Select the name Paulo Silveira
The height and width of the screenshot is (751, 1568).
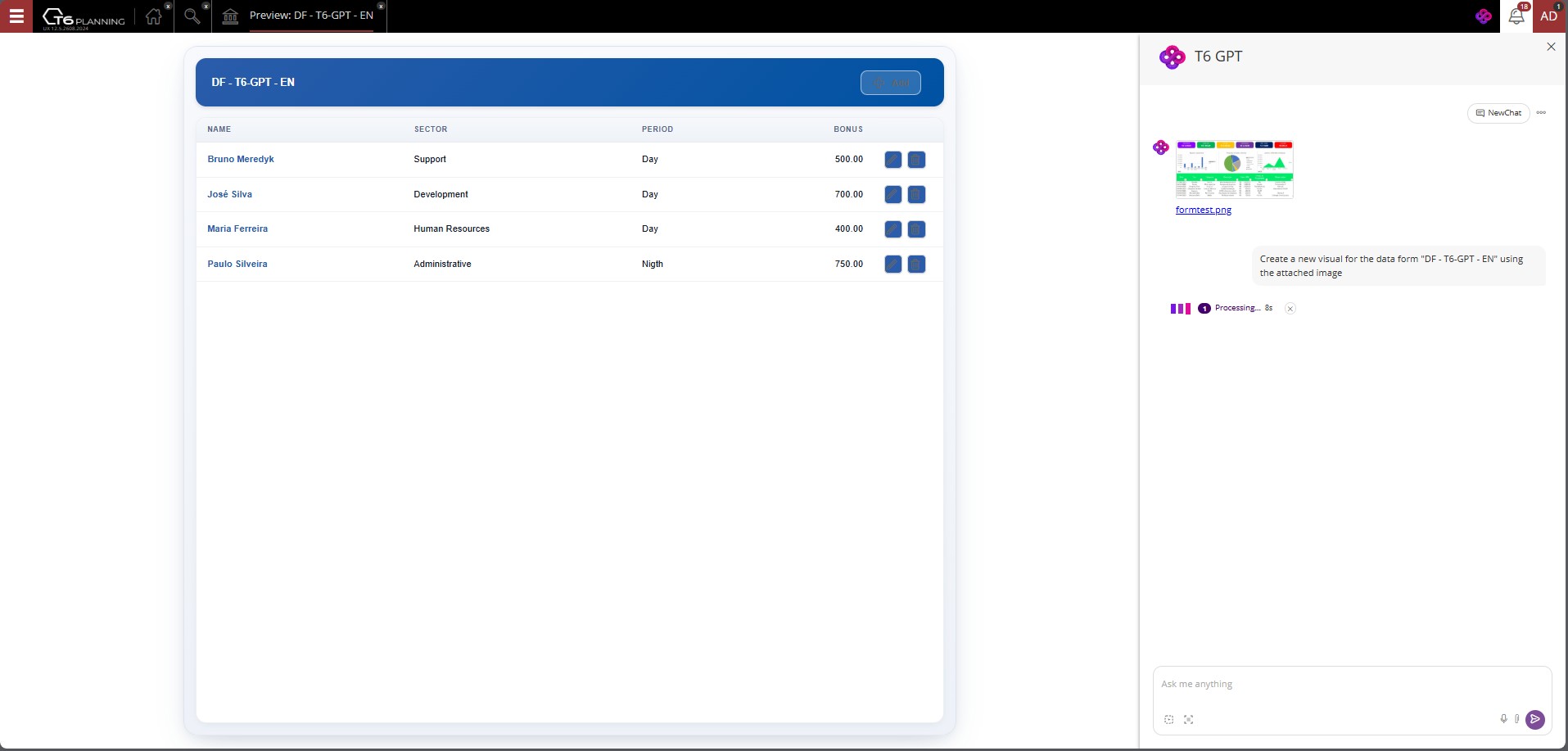click(x=237, y=264)
